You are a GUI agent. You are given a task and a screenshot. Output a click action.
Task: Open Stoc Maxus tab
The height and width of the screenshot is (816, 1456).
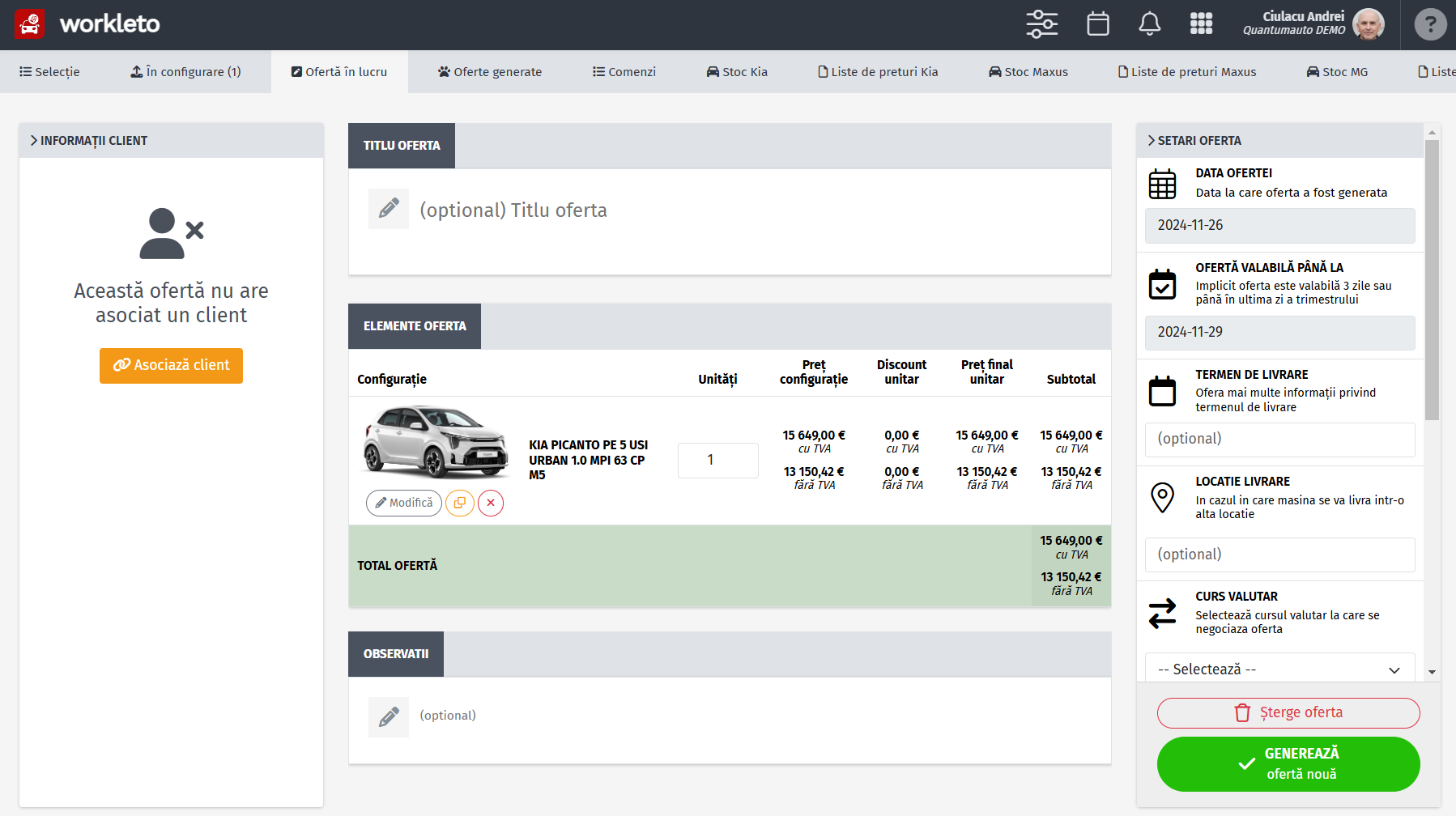(x=1028, y=72)
